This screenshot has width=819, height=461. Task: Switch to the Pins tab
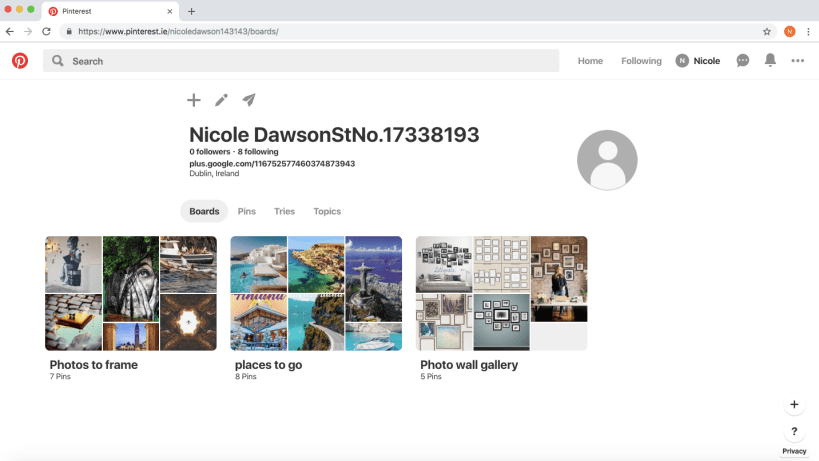pyautogui.click(x=246, y=211)
